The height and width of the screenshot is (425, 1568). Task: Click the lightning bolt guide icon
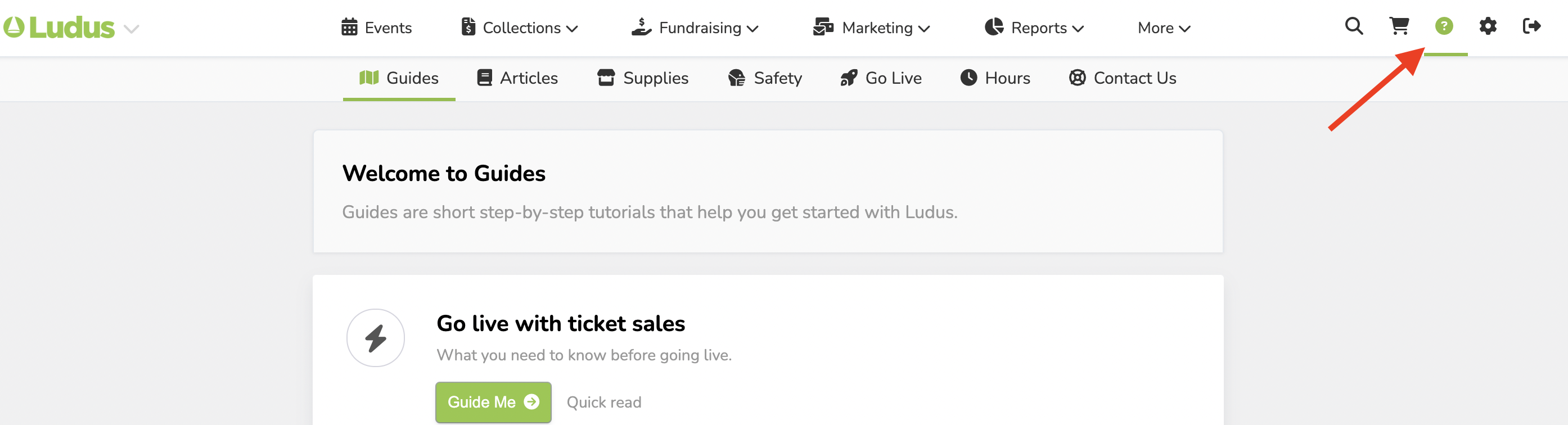pos(376,338)
